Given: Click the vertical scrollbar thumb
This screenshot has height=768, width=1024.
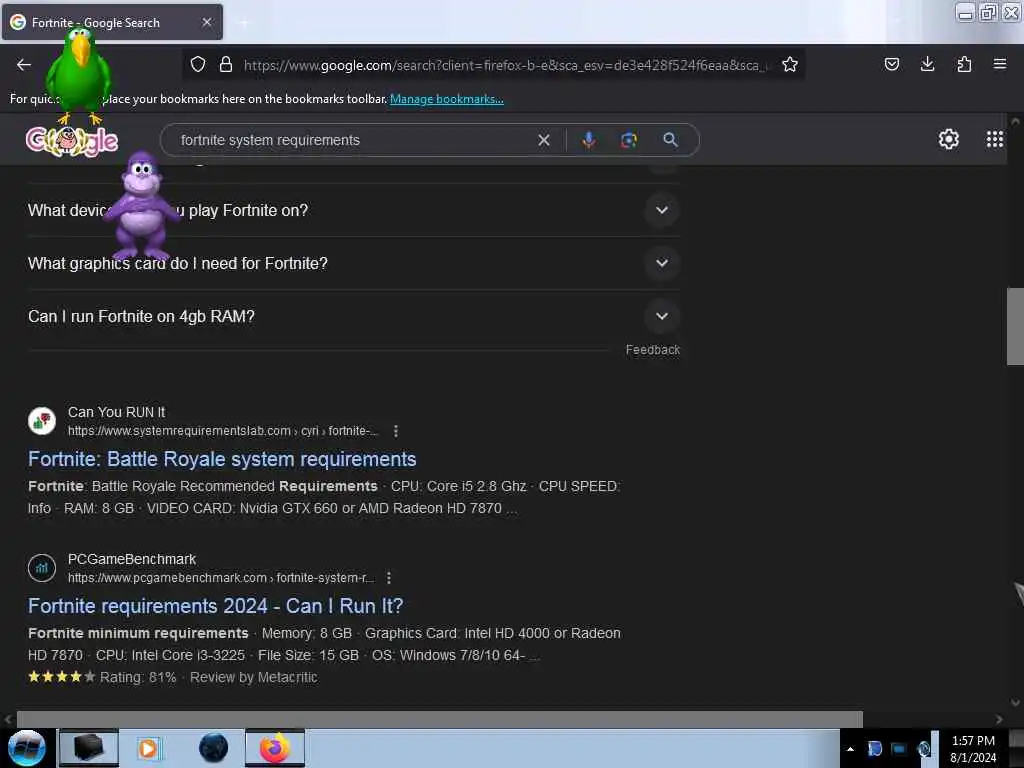Looking at the screenshot, I should pyautogui.click(x=1015, y=327).
